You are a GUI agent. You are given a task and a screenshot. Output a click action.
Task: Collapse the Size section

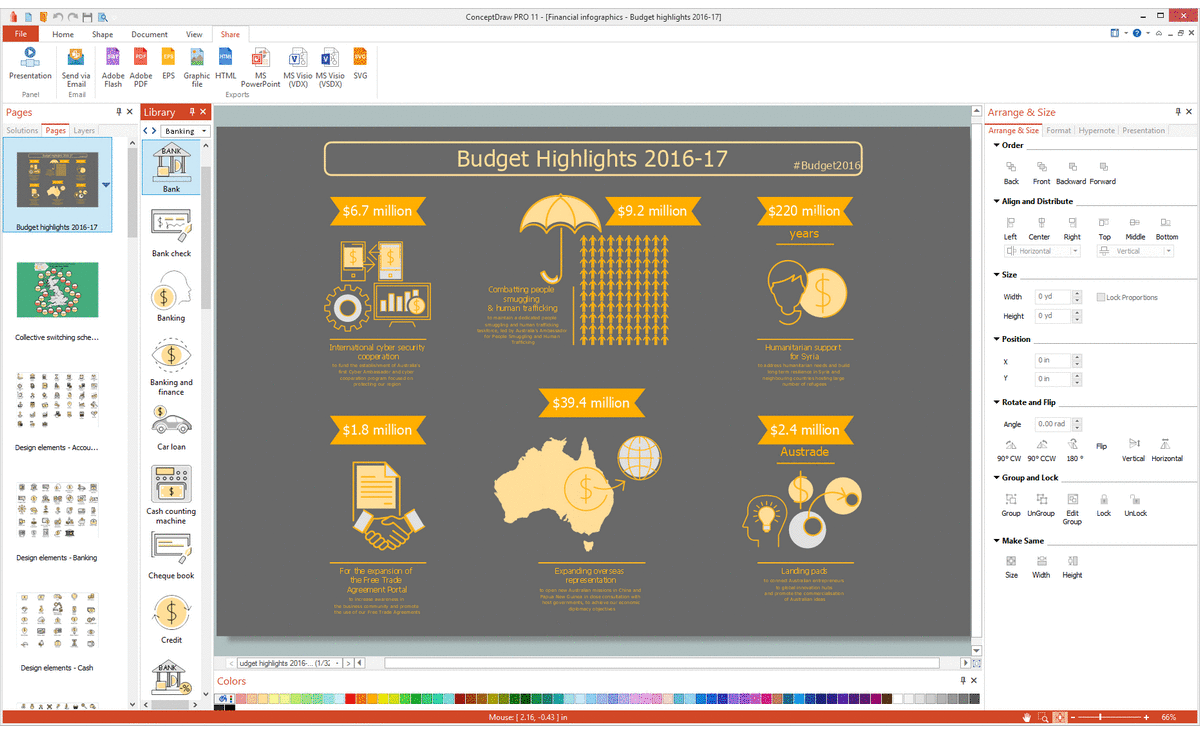(x=997, y=274)
